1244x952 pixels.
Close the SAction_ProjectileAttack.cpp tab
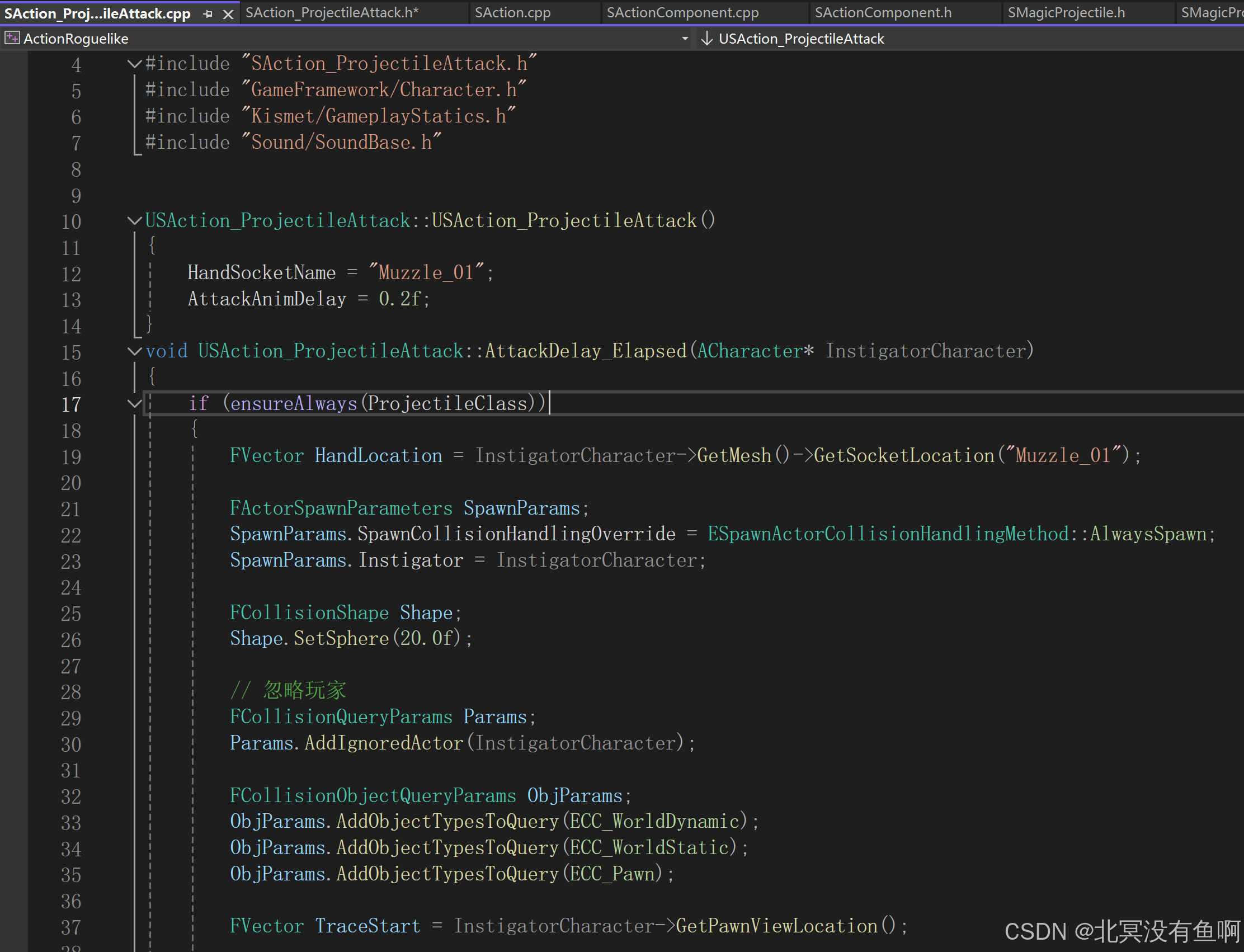pyautogui.click(x=228, y=13)
